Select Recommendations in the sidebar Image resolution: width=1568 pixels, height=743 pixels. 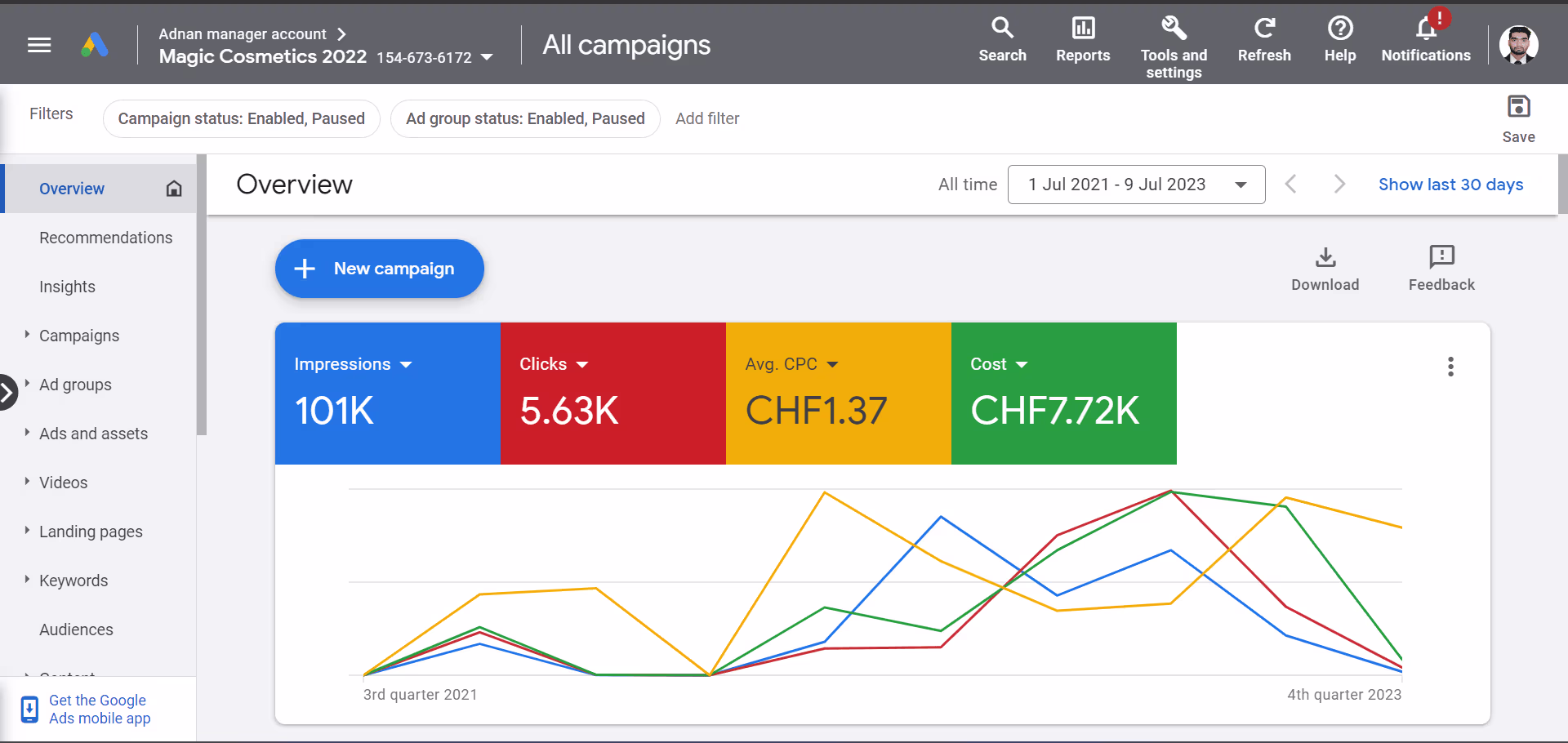click(x=105, y=238)
